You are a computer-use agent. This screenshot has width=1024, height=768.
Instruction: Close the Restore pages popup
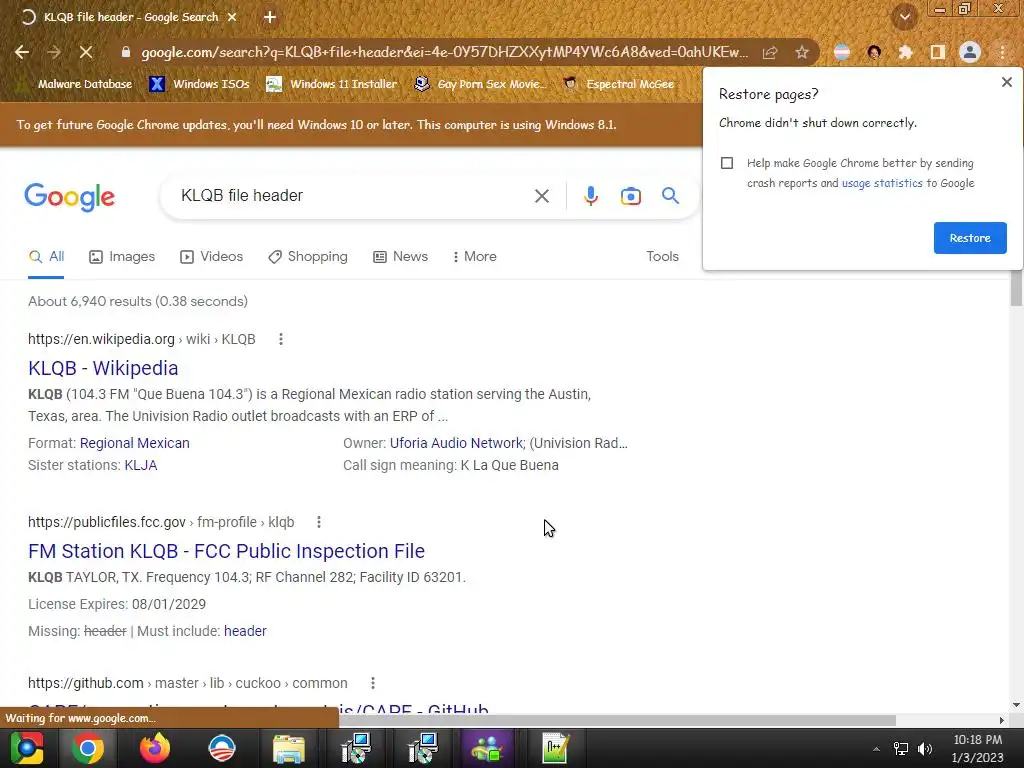(x=1006, y=82)
